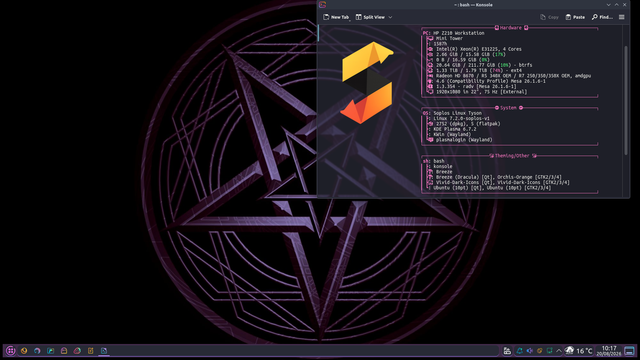This screenshot has width=640, height=360.
Task: Click the 'Radeon HD 8670' GPU line
Action: (x=513, y=76)
